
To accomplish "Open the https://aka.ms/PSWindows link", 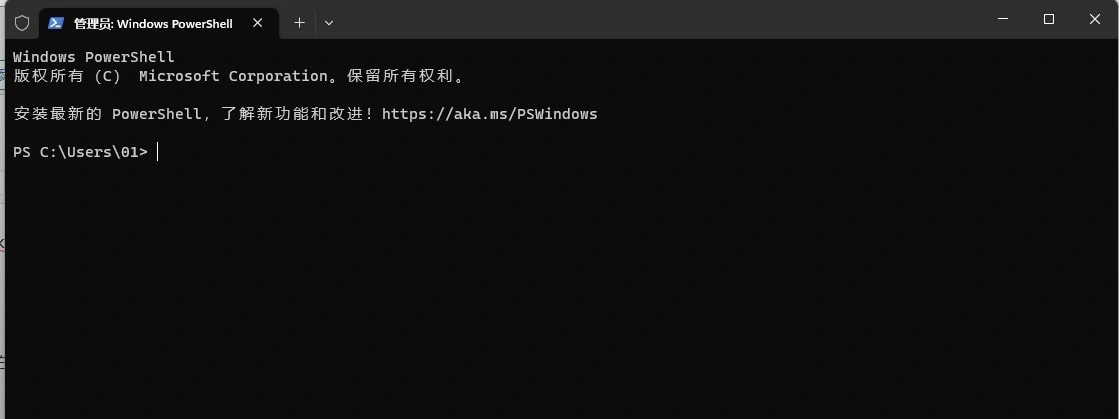I will click(x=490, y=113).
